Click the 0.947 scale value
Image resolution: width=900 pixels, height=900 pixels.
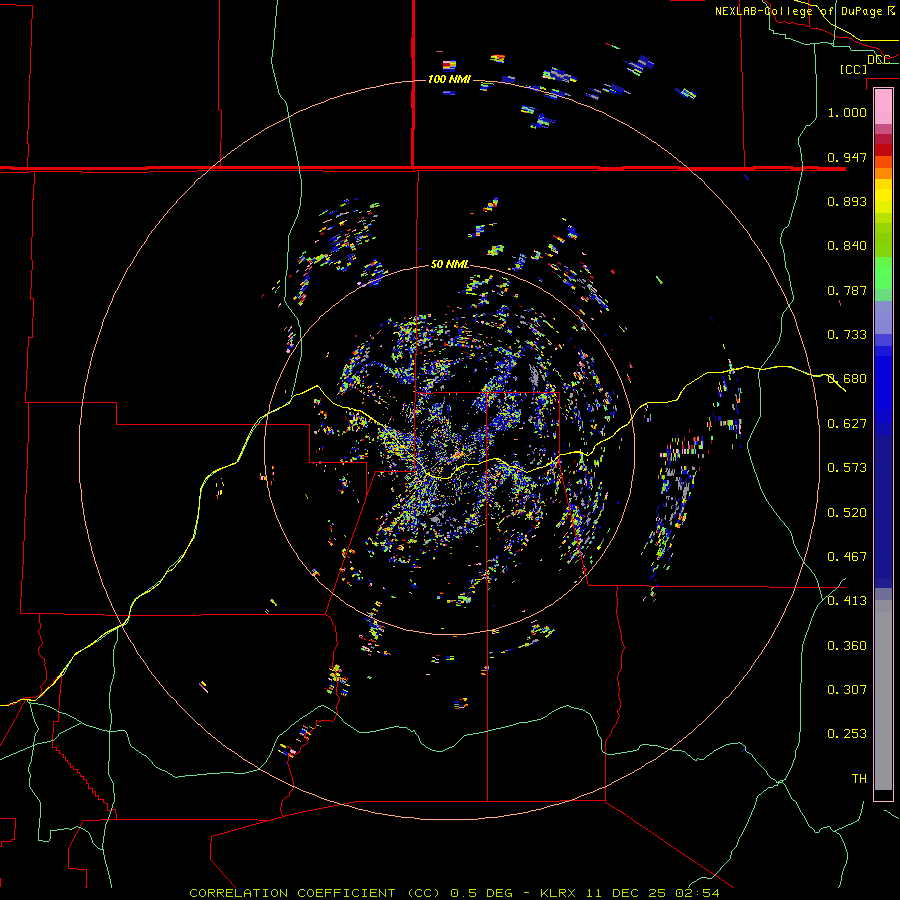pos(847,157)
